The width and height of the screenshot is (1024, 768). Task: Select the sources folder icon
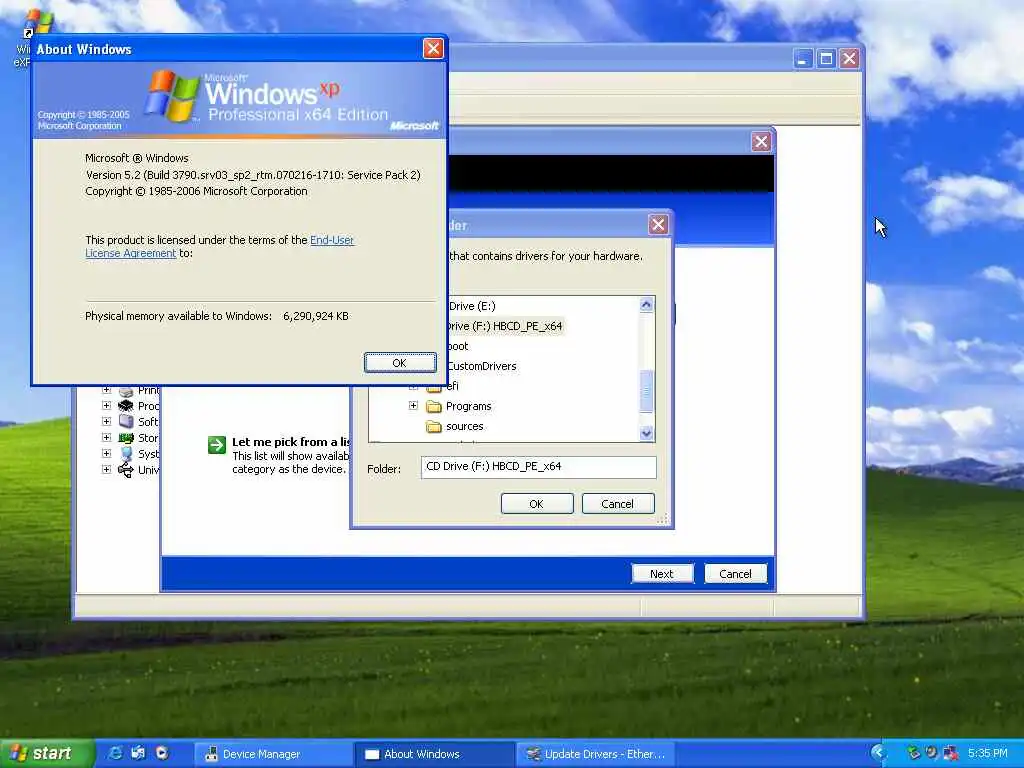tap(434, 426)
